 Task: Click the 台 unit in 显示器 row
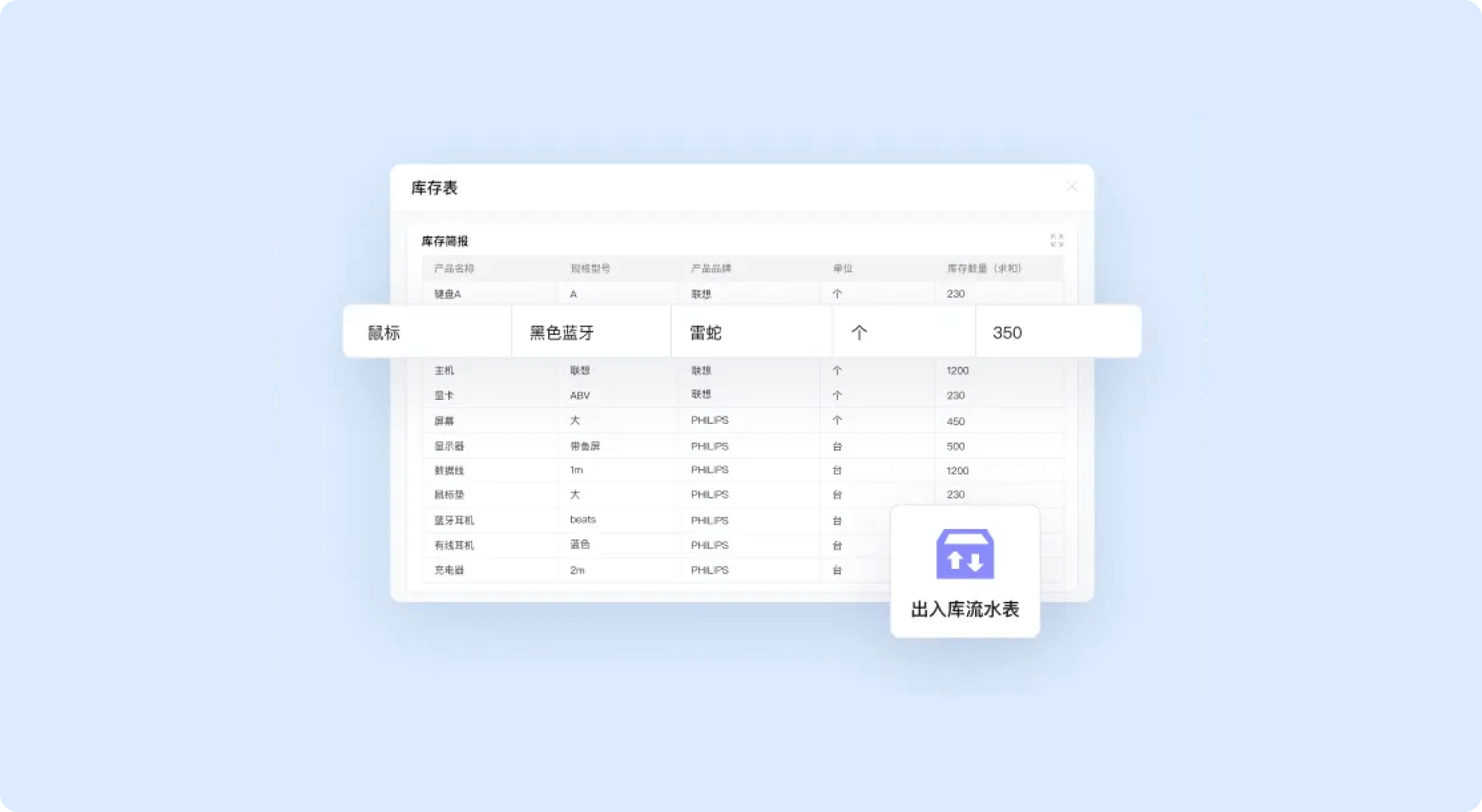[837, 446]
